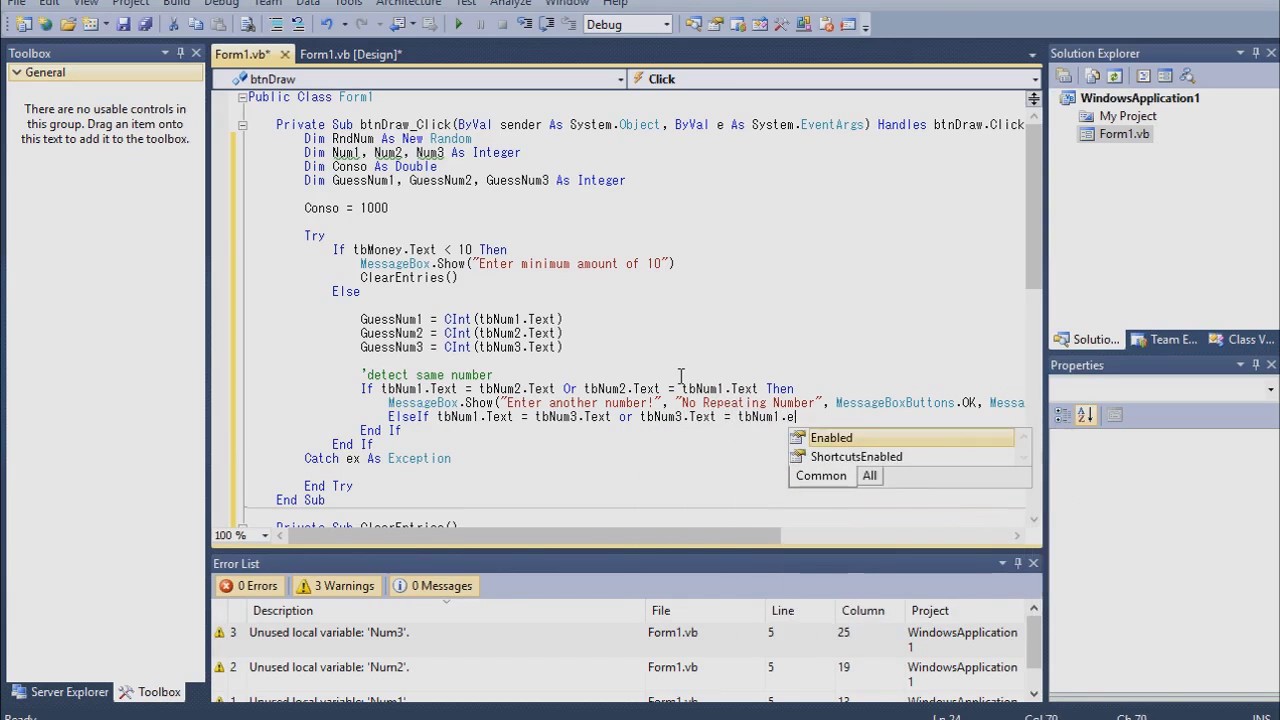Click the Solution Explorer toolbar icon
1280x720 pixels.
click(693, 24)
